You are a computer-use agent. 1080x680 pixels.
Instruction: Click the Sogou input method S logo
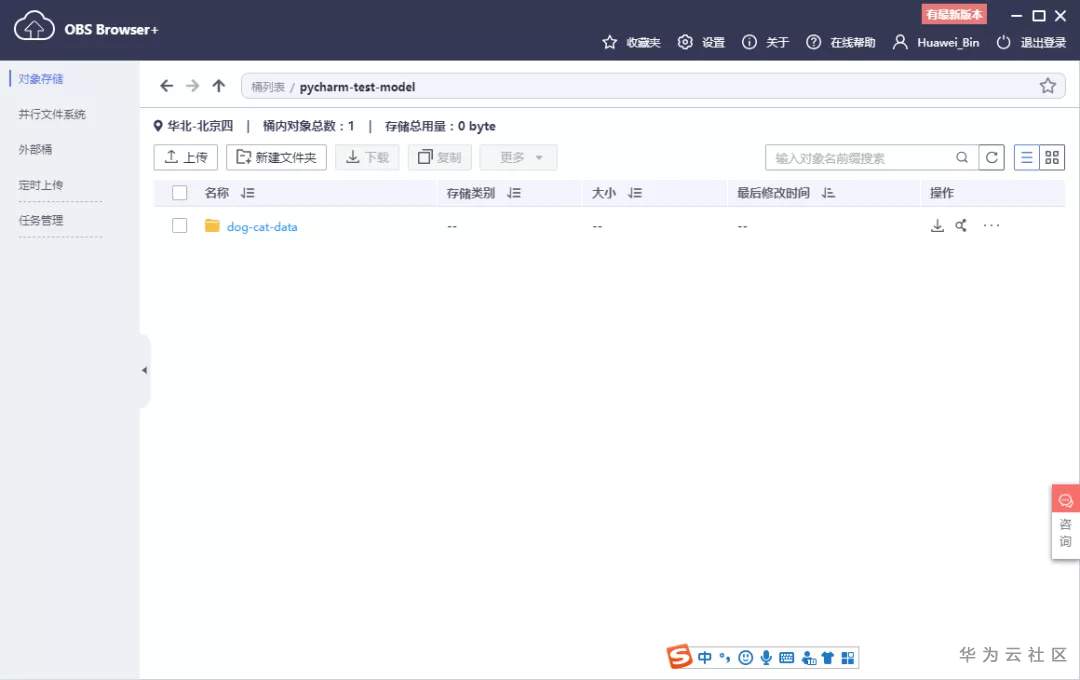[679, 657]
